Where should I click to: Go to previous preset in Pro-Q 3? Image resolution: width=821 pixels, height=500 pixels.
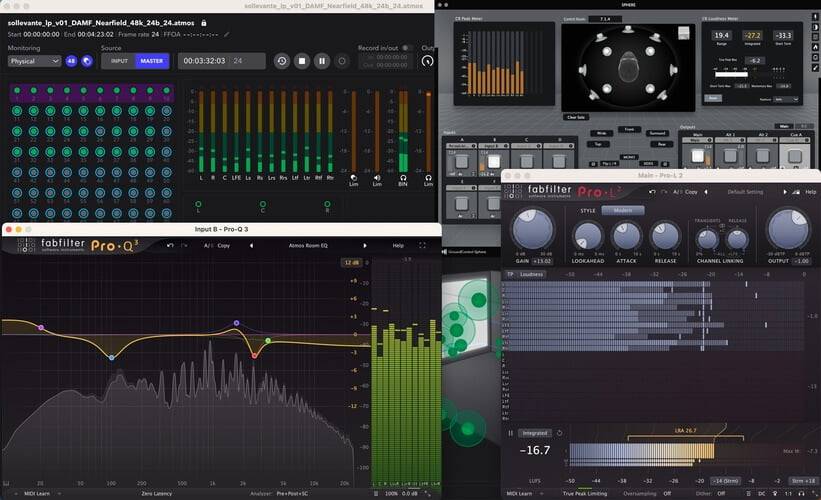(251, 245)
